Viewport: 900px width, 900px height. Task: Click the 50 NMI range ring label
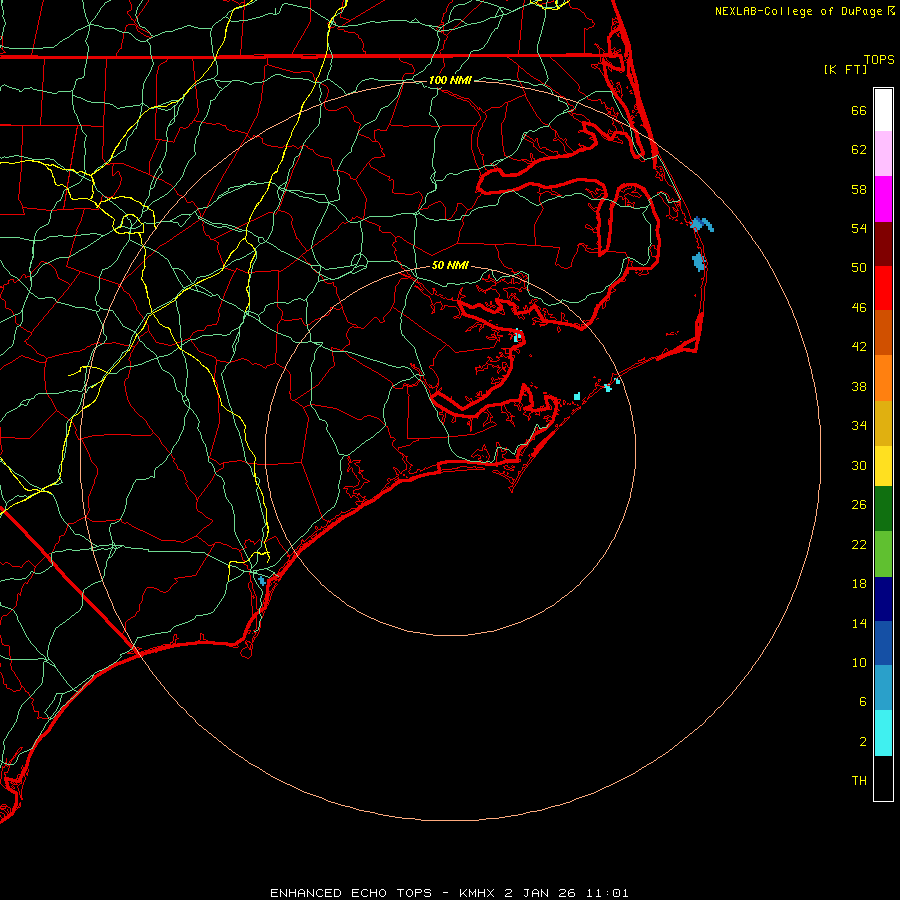[x=450, y=265]
